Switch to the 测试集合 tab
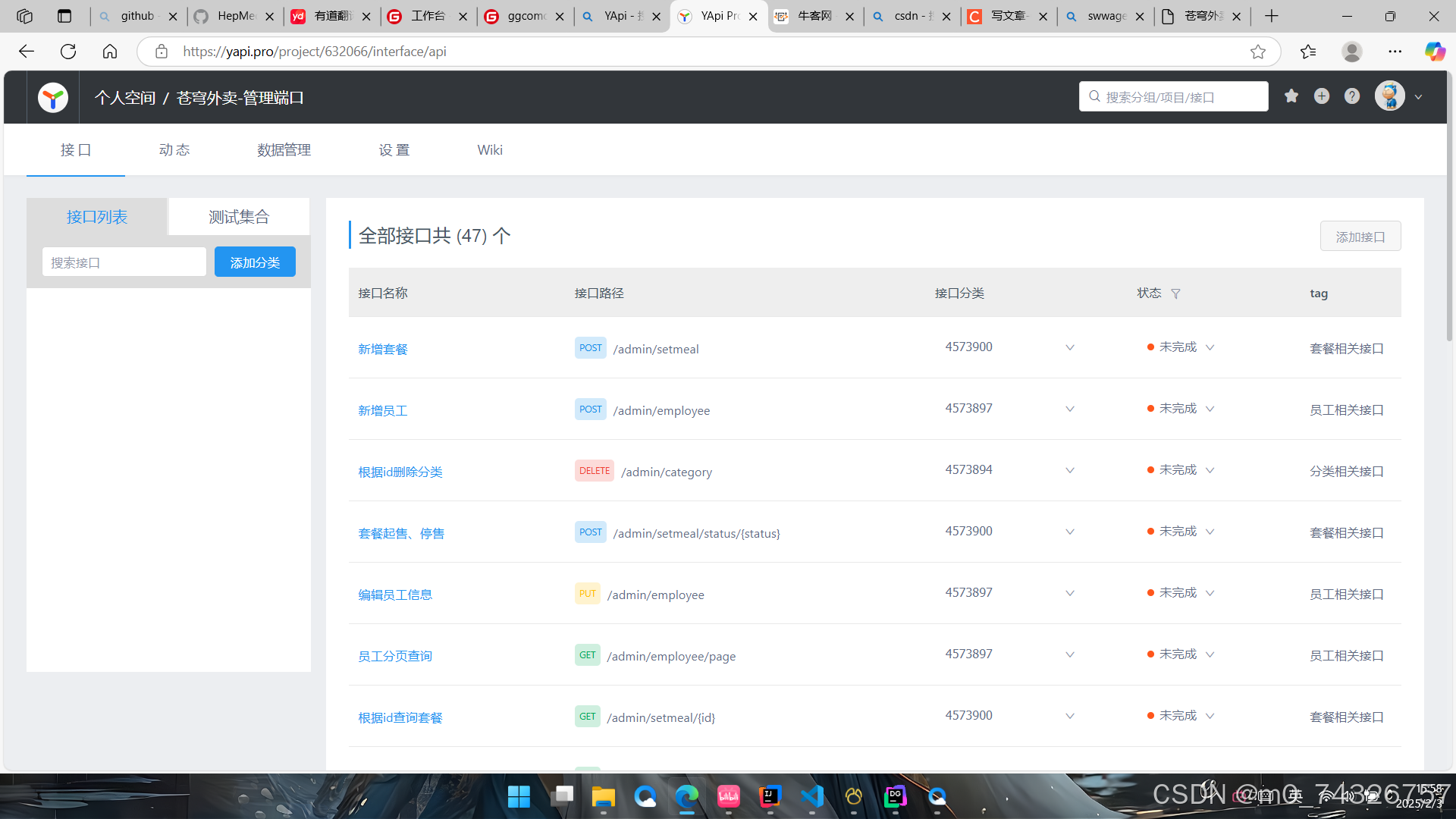 coord(239,217)
